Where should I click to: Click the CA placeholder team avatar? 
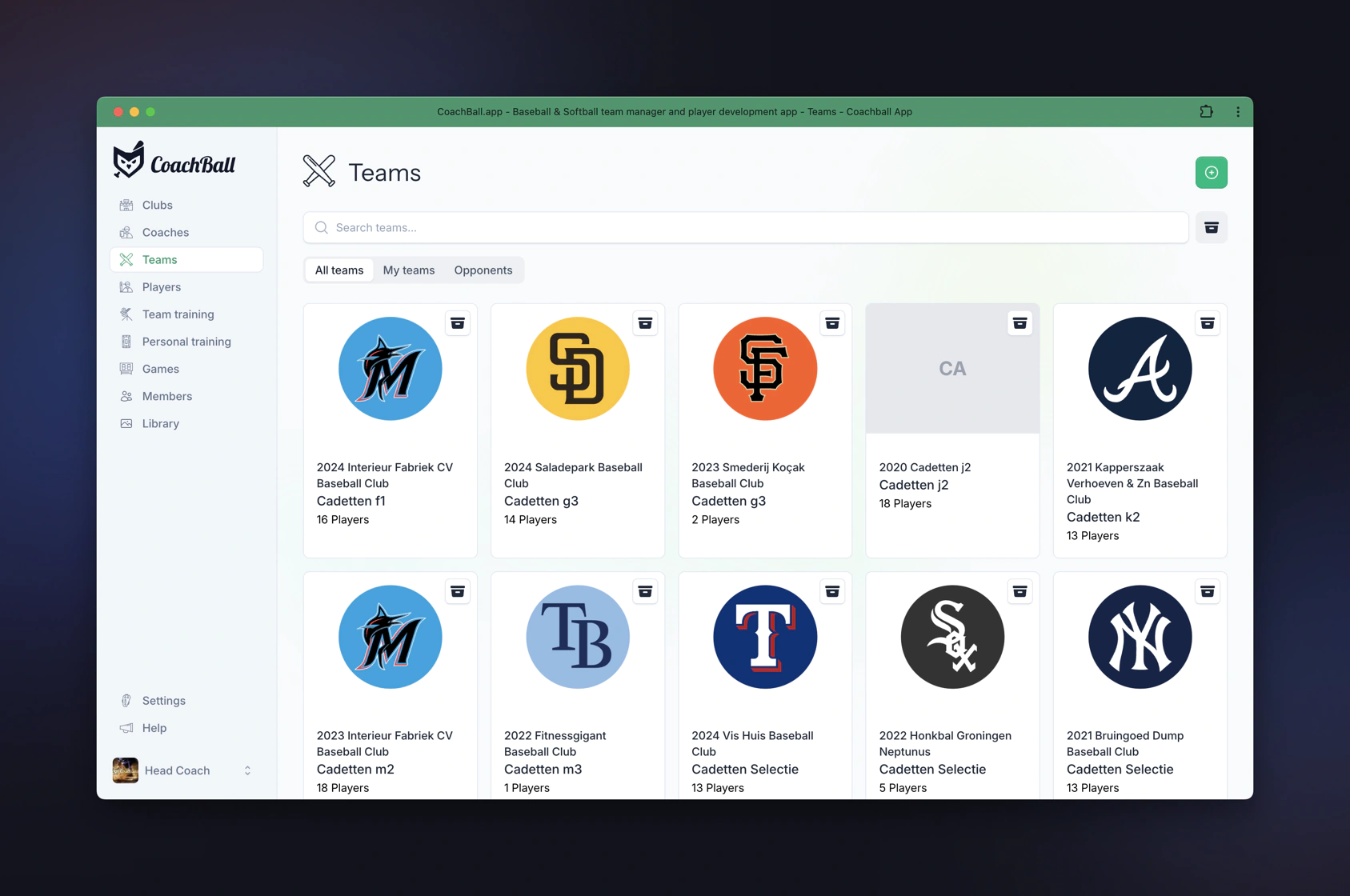click(x=951, y=369)
